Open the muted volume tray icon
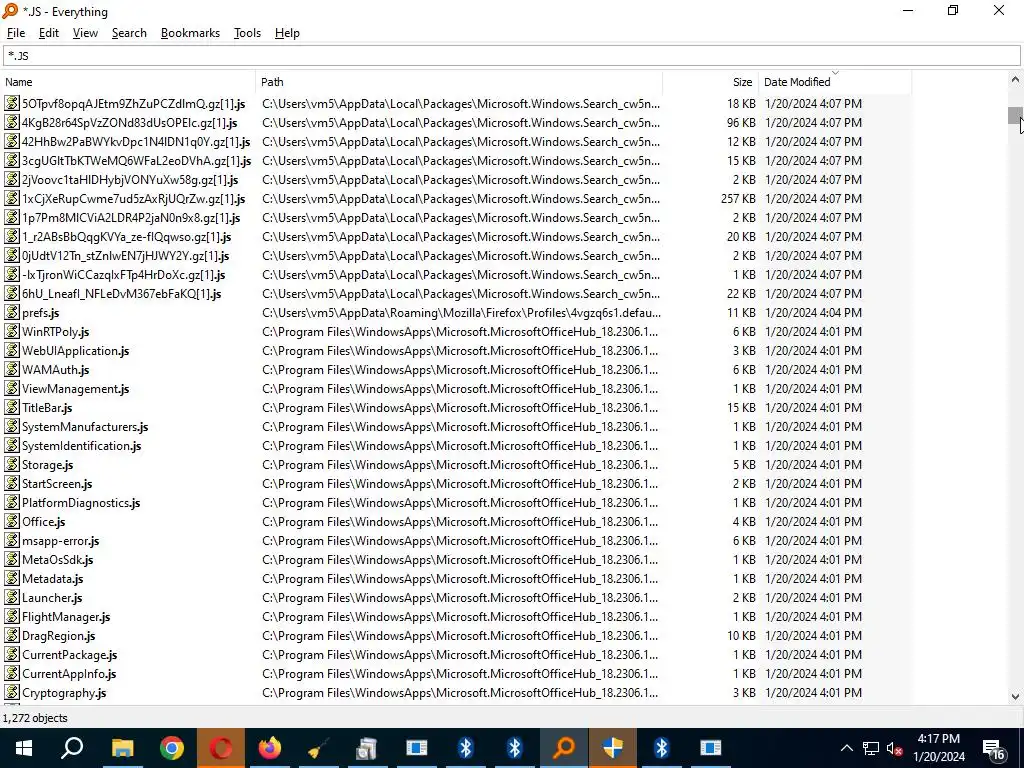The width and height of the screenshot is (1024, 768). 894,748
